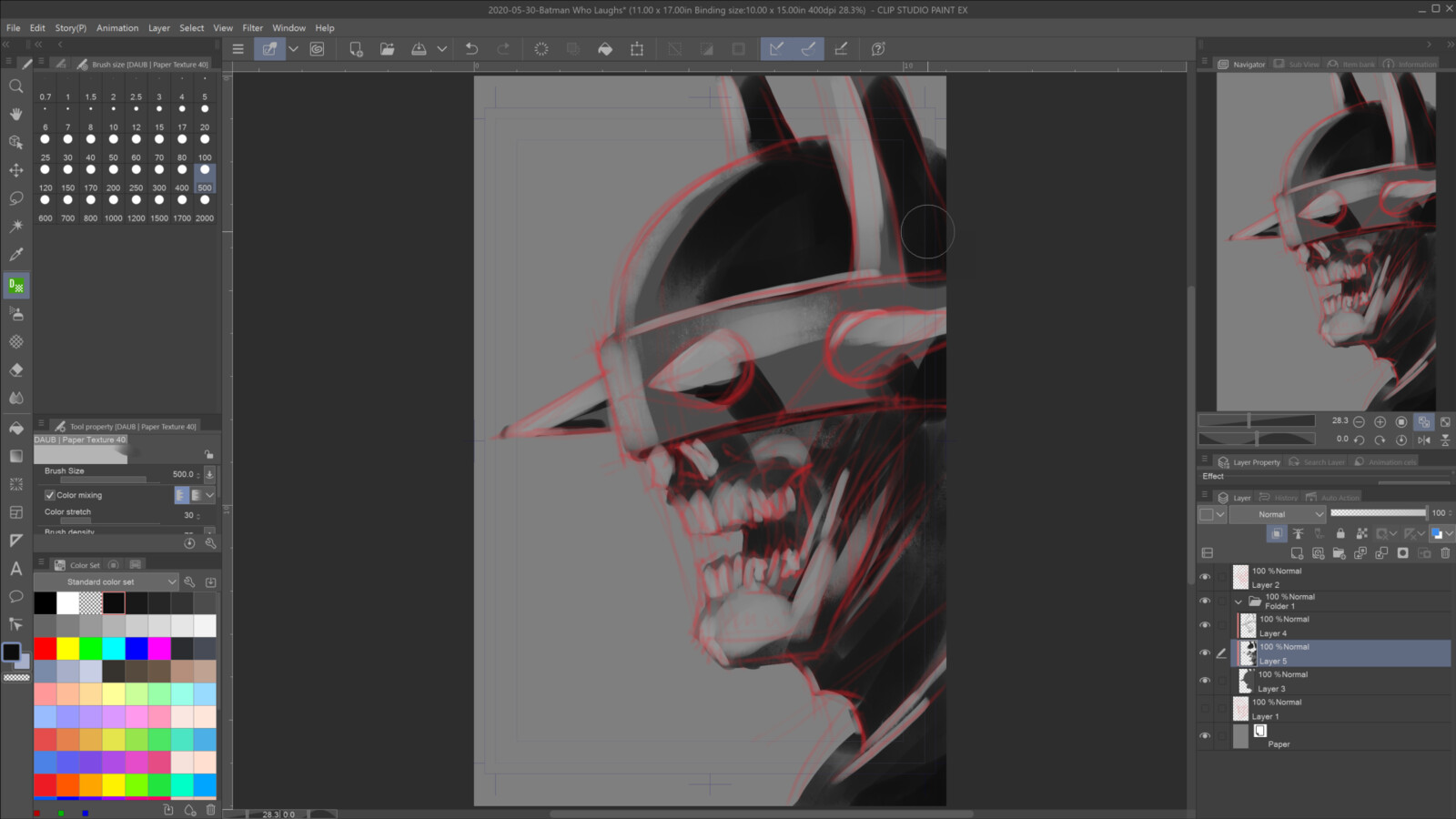The width and height of the screenshot is (1456, 819).
Task: Click the Scale/Rotate transform icon
Action: click(637, 49)
